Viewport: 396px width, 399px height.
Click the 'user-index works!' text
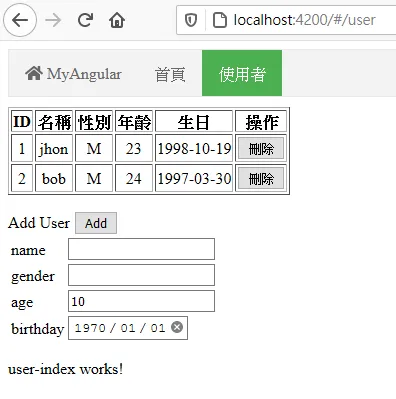click(66, 369)
